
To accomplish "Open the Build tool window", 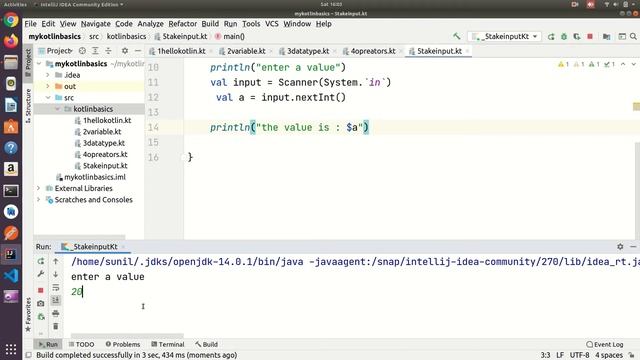I will [207, 344].
